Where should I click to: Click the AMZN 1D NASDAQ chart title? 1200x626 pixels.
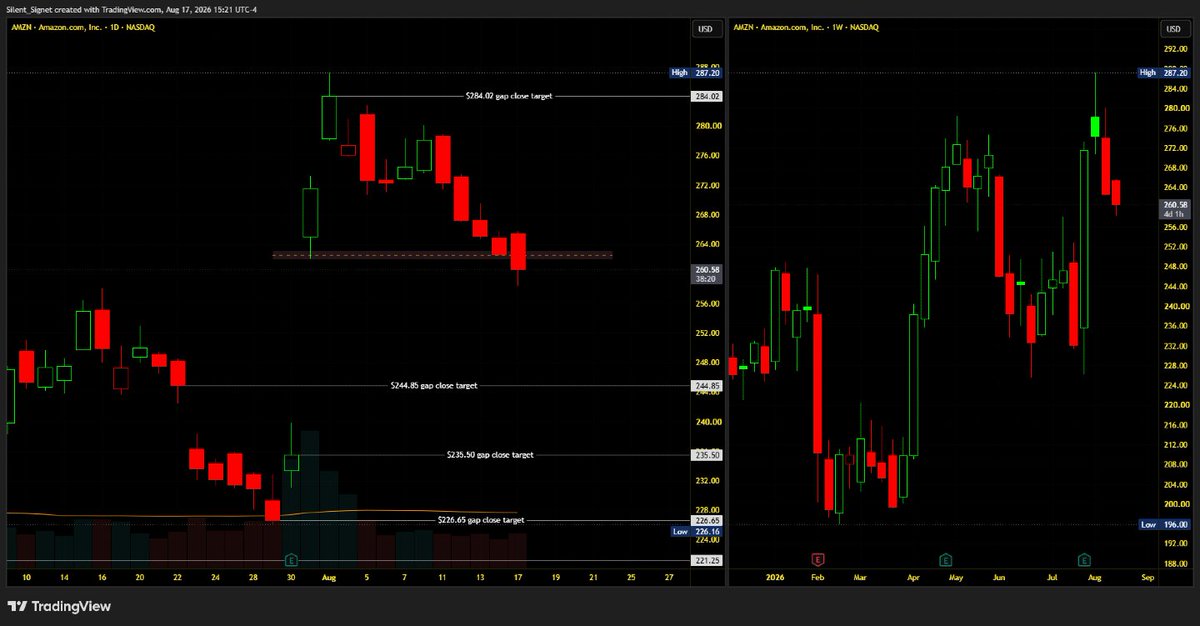83,27
